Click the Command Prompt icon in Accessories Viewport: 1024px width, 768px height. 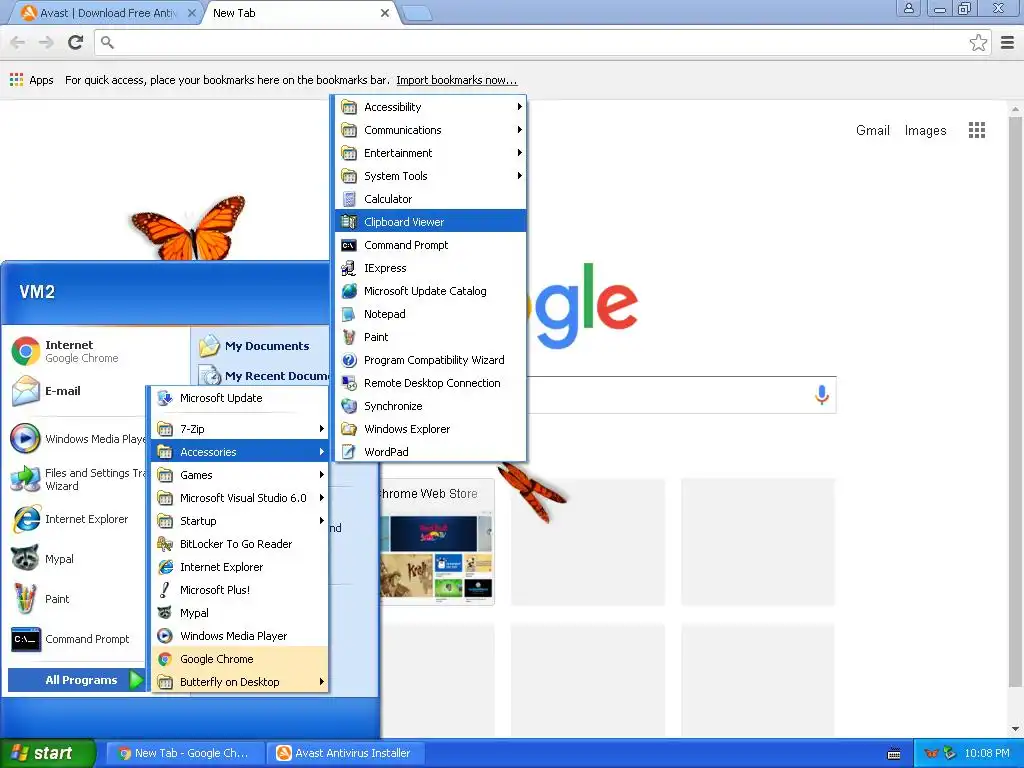click(x=349, y=245)
